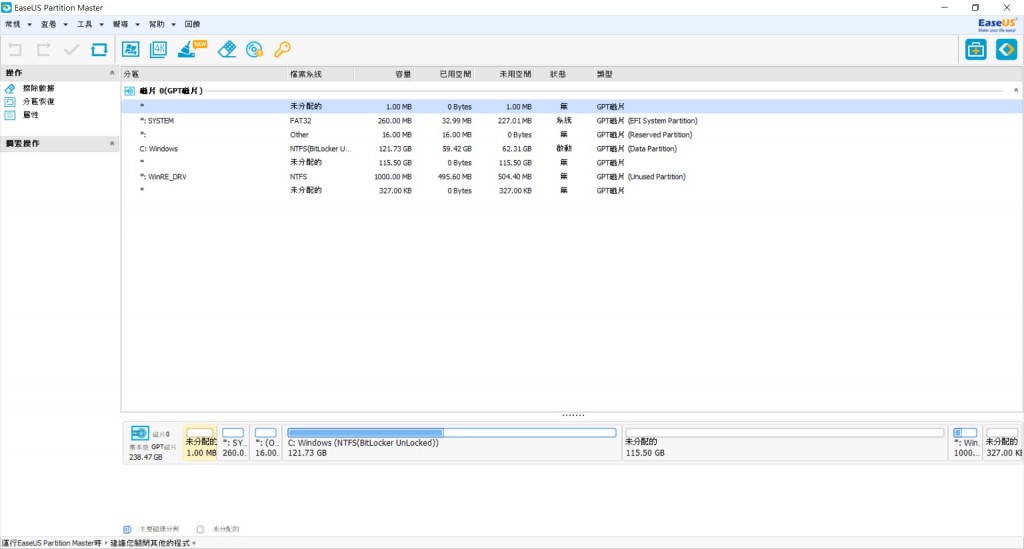Open 屬性 in the operations panel

click(31, 115)
